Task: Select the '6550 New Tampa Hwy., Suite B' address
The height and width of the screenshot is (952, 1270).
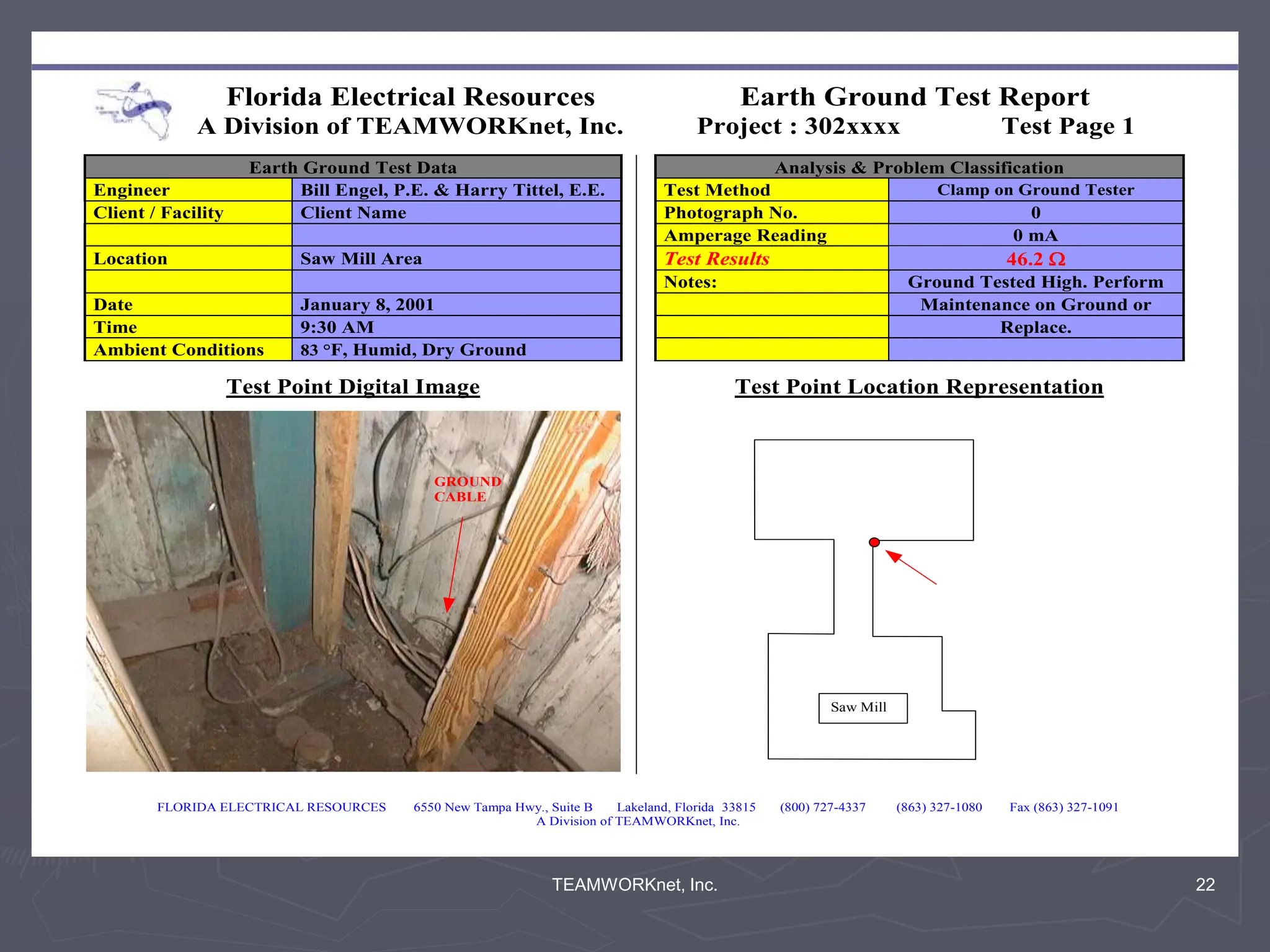Action: point(503,807)
